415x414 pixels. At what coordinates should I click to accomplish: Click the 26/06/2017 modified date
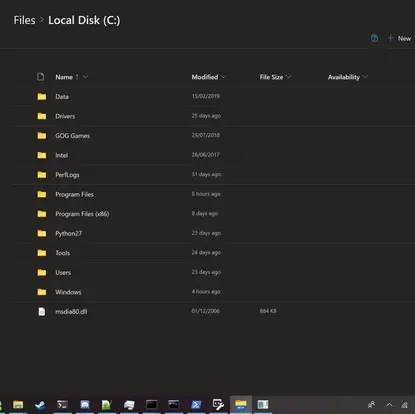(x=206, y=155)
